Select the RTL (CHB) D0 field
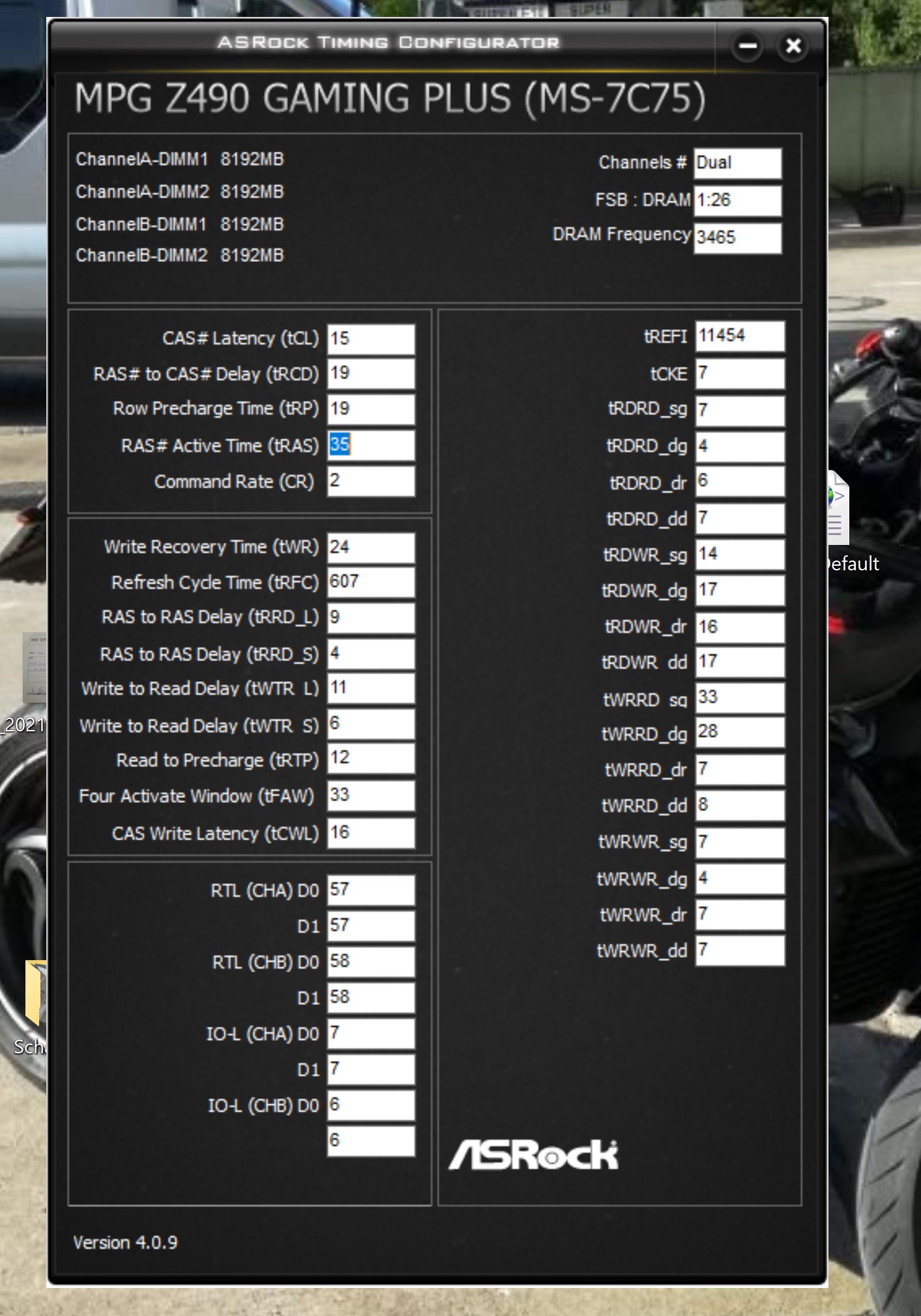This screenshot has width=921, height=1316. tap(371, 962)
